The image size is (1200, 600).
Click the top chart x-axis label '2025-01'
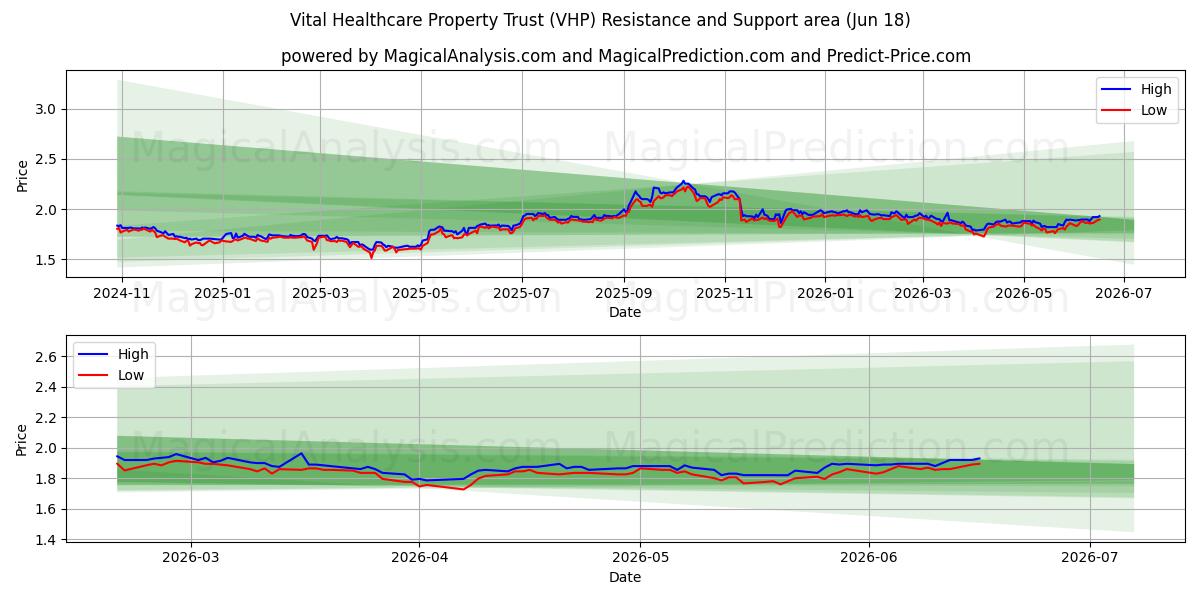[x=222, y=294]
